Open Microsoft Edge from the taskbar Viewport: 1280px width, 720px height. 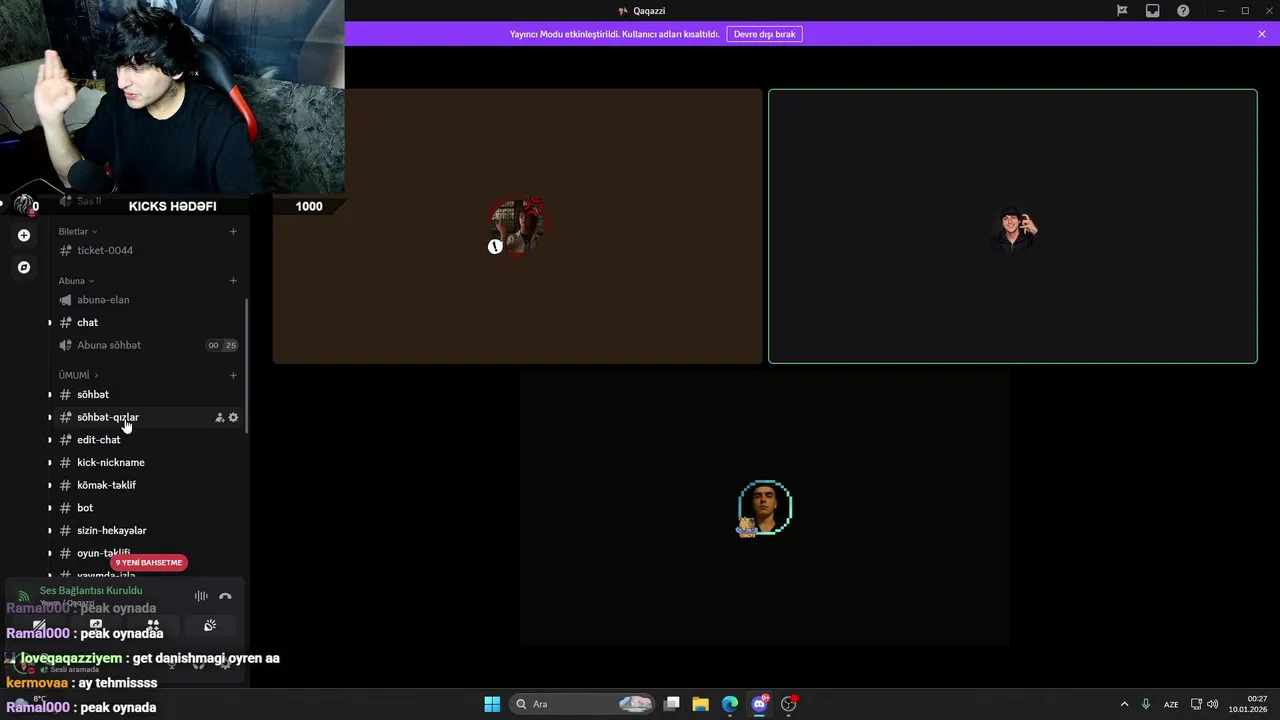(730, 704)
